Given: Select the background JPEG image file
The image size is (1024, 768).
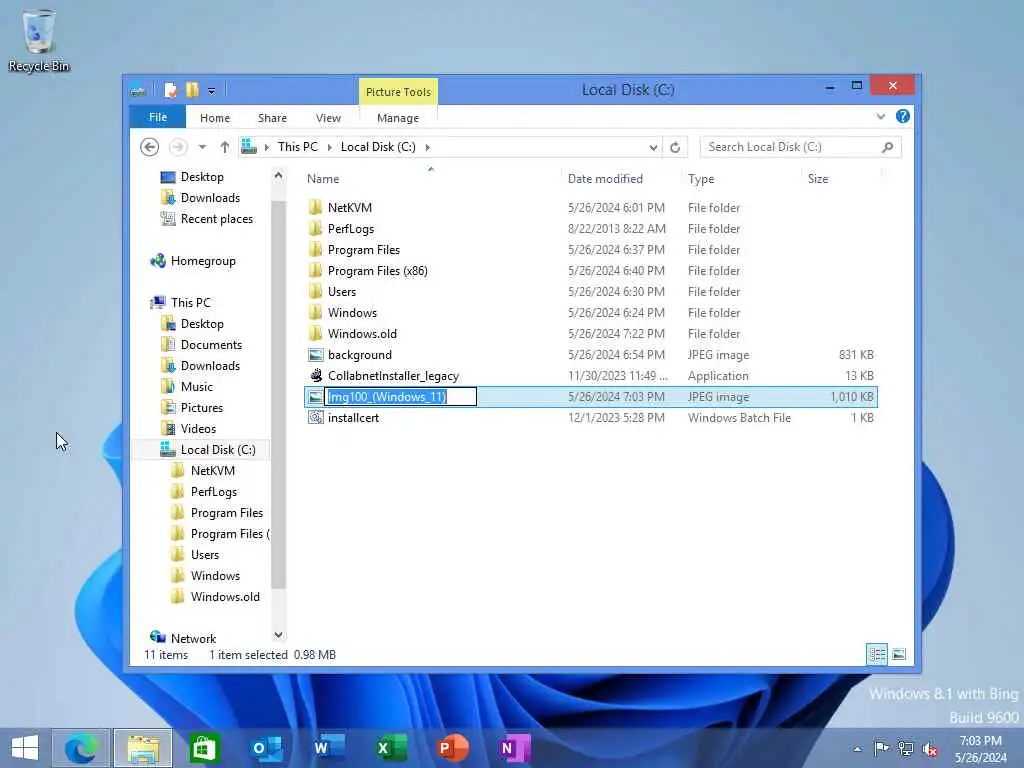Looking at the screenshot, I should coord(360,355).
